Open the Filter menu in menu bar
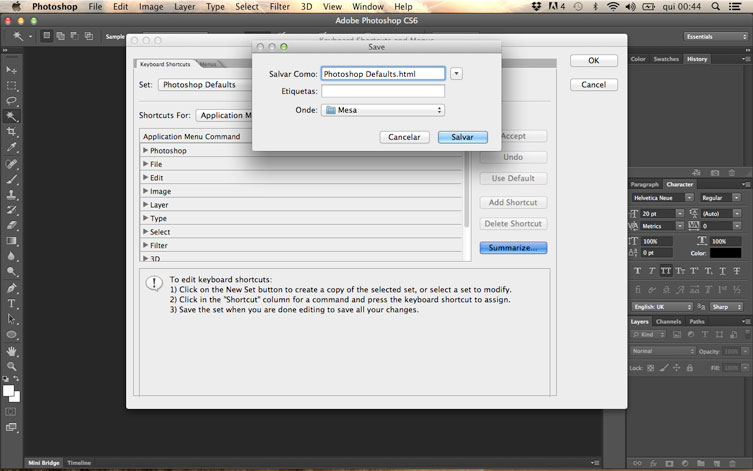Viewport: 753px width, 471px height. [x=280, y=7]
